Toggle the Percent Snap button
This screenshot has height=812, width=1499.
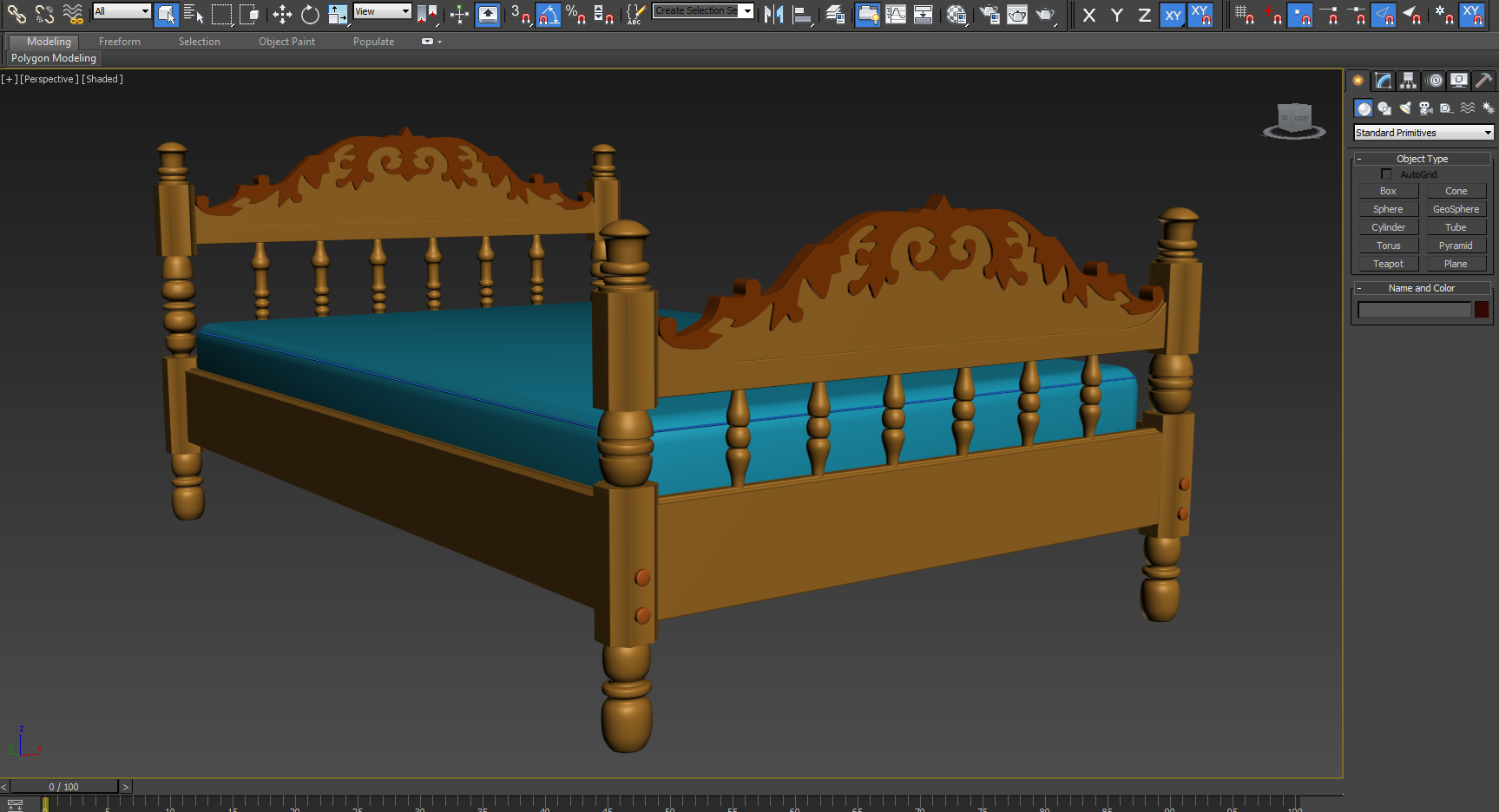(576, 14)
